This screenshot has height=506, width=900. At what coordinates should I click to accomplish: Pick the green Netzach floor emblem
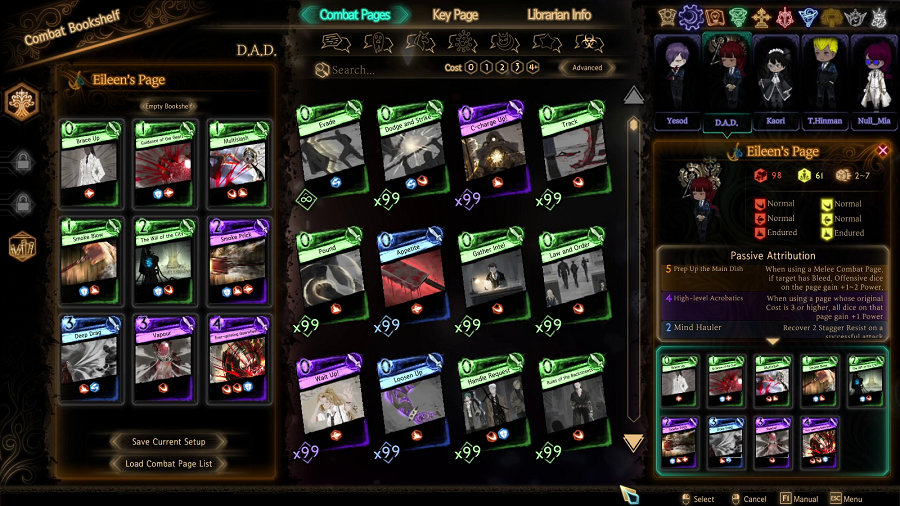738,18
